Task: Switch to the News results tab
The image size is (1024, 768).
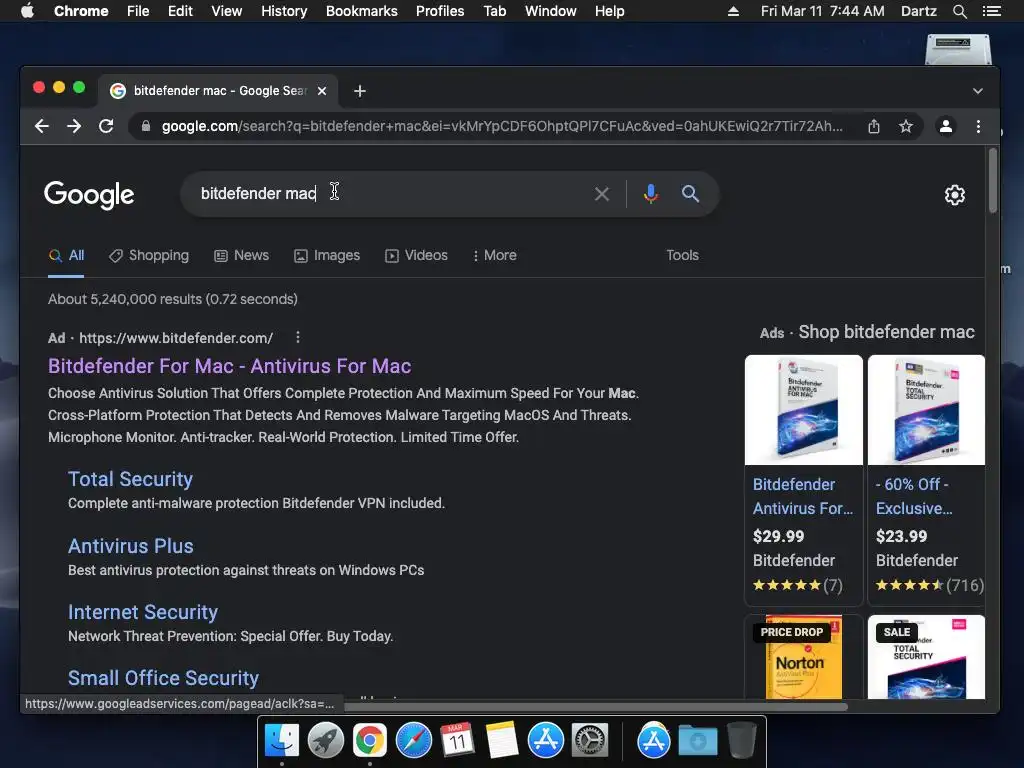Action: [x=242, y=255]
